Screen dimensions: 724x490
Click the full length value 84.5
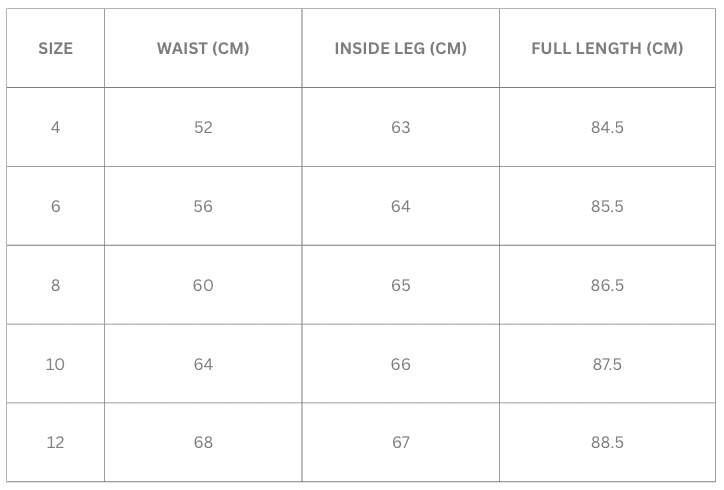coord(607,127)
